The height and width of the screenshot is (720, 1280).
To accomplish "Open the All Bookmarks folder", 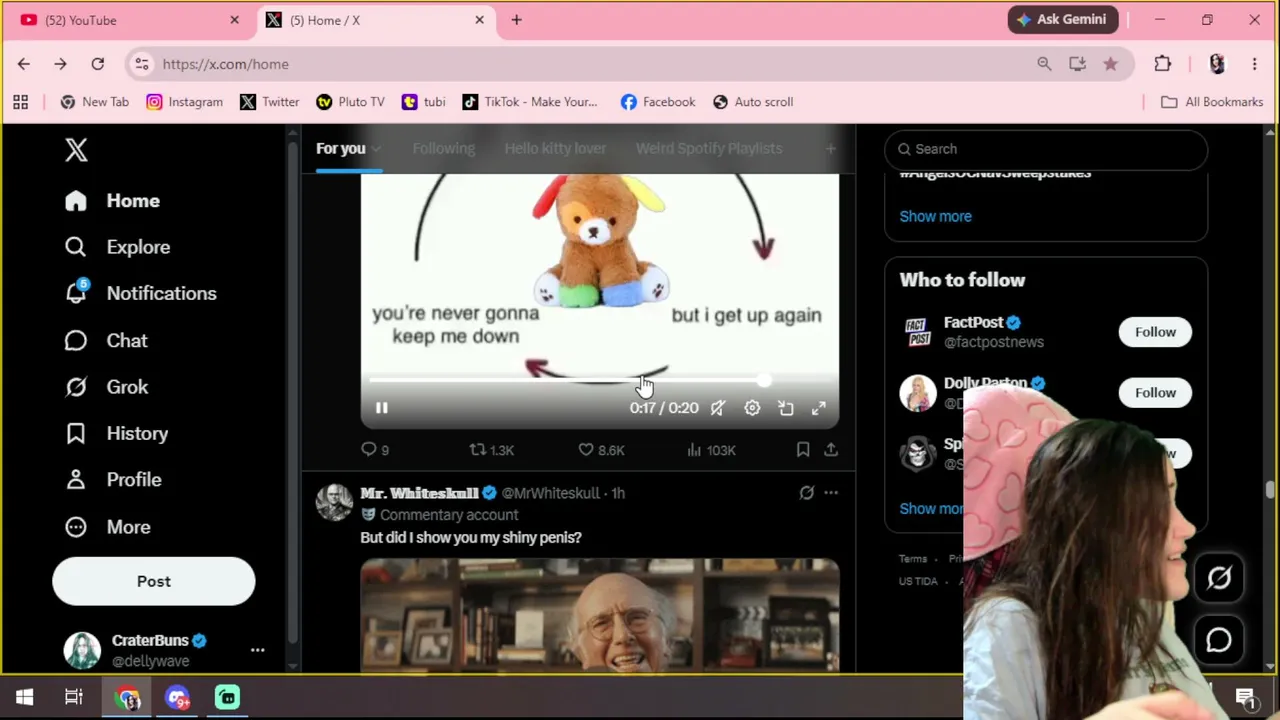I will pos(1211,102).
